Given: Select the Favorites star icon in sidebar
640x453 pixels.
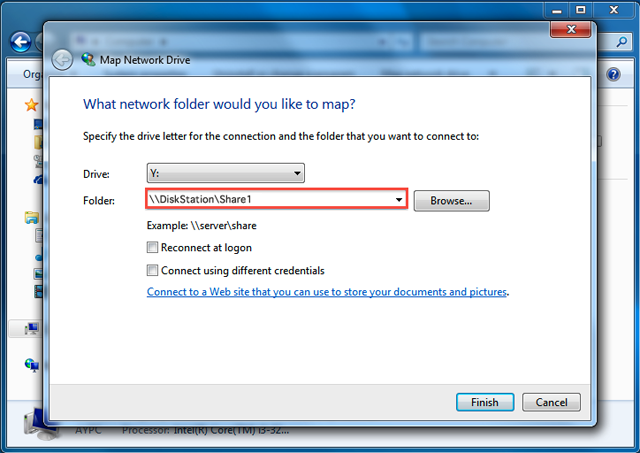Looking at the screenshot, I should click(31, 105).
